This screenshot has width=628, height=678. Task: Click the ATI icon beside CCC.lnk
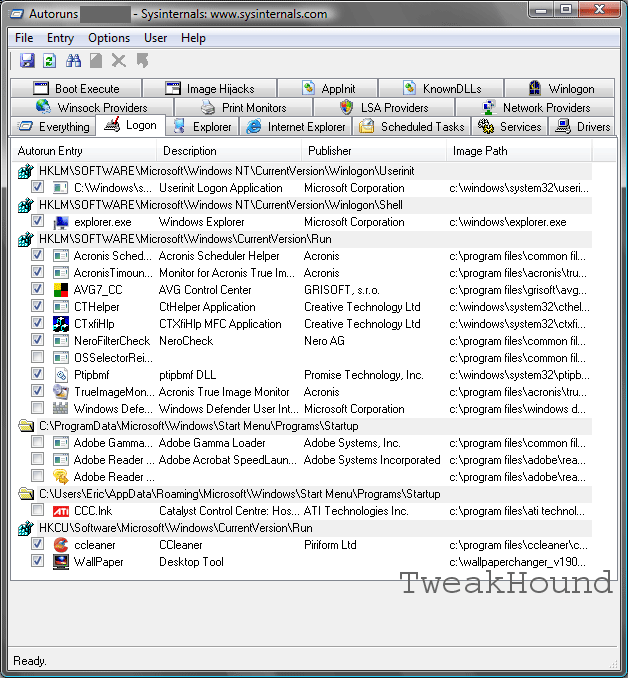pos(61,511)
